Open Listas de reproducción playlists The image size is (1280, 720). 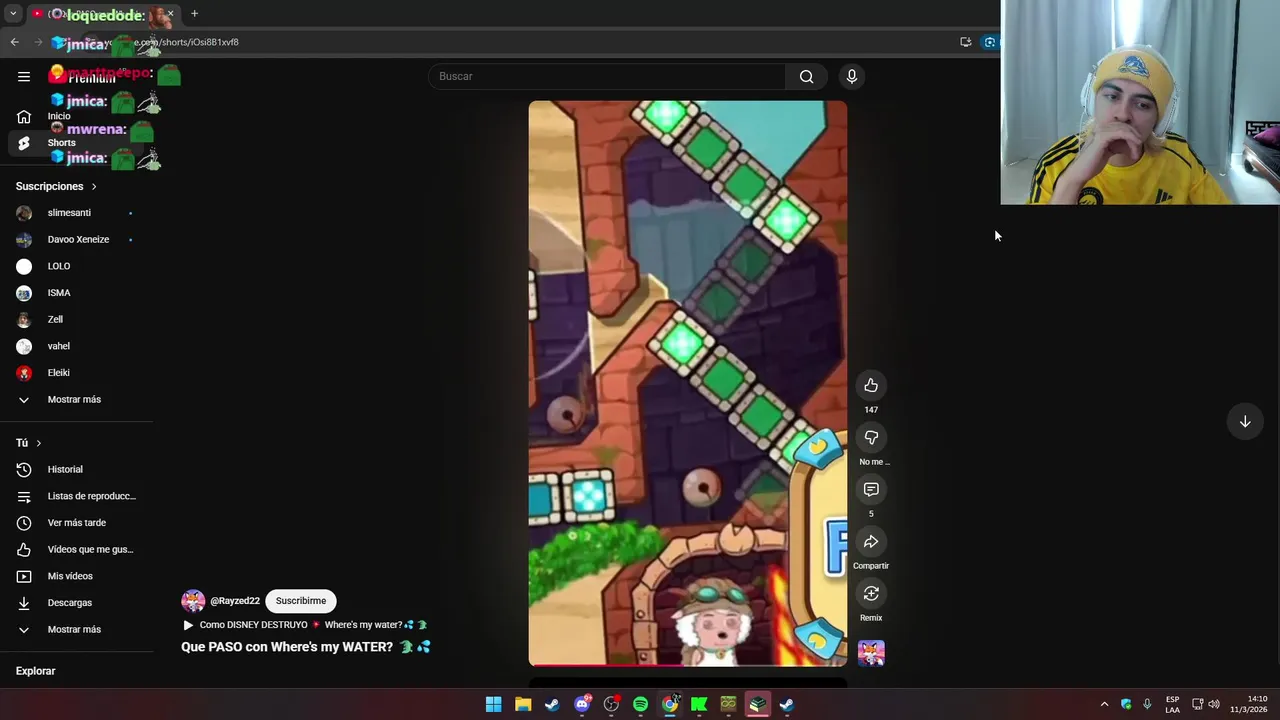point(77,496)
